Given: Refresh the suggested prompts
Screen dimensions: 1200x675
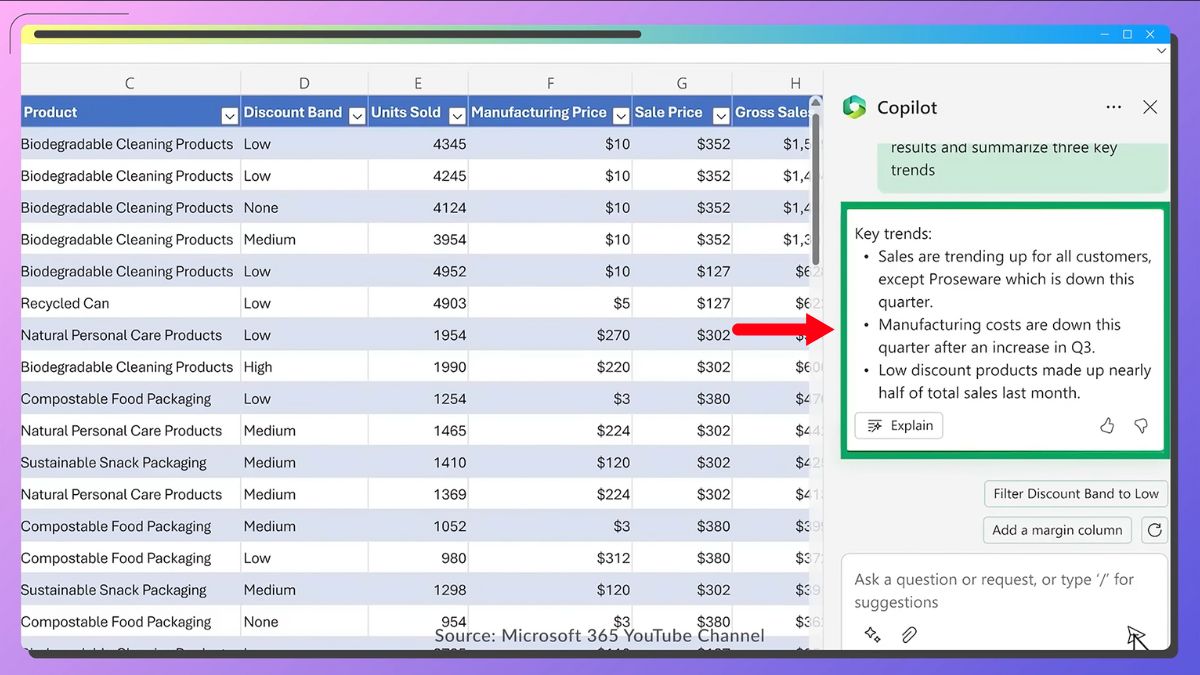Looking at the screenshot, I should click(1155, 530).
